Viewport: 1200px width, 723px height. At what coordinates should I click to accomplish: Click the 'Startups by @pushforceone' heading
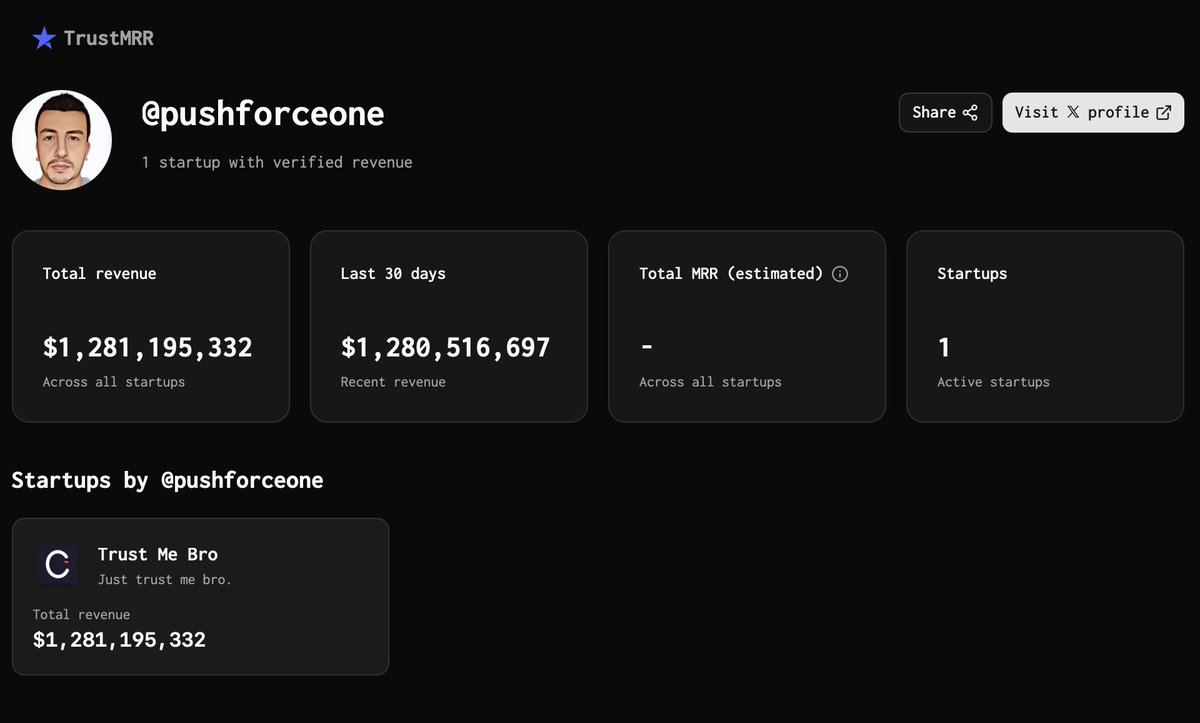168,480
